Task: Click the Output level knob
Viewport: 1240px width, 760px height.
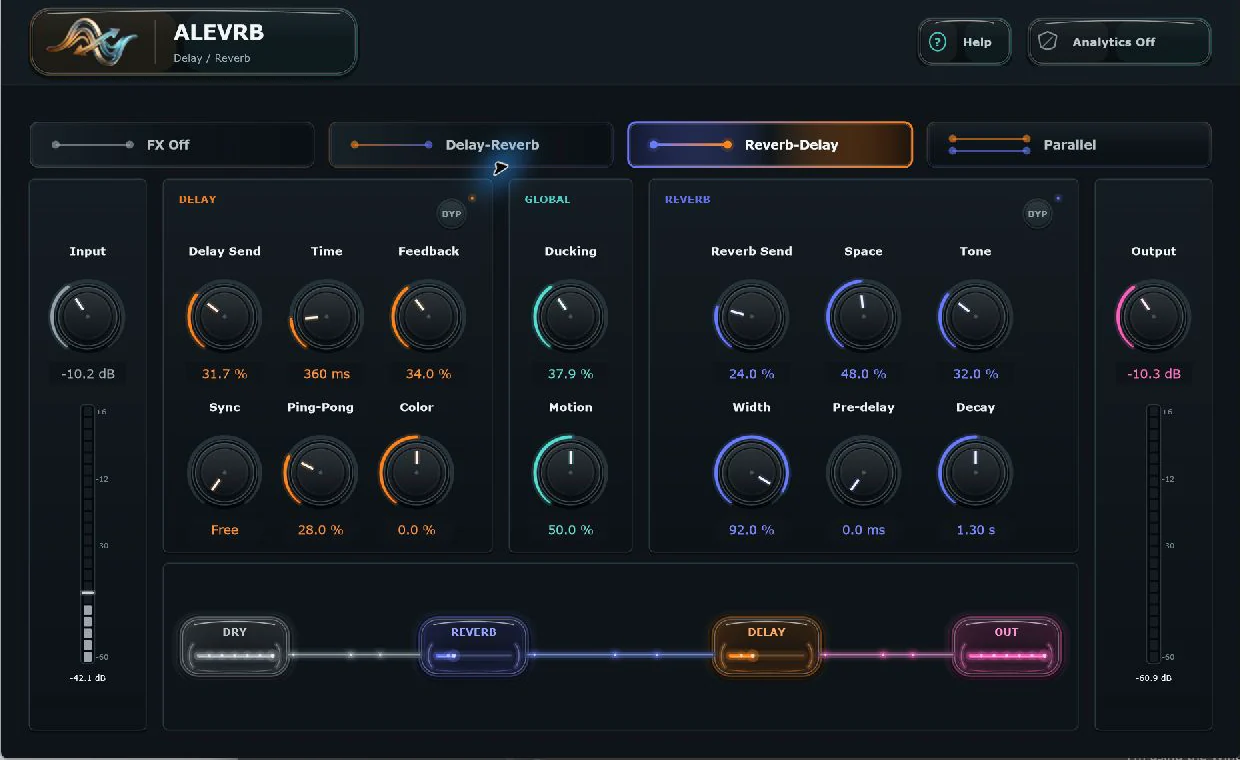Action: point(1153,317)
